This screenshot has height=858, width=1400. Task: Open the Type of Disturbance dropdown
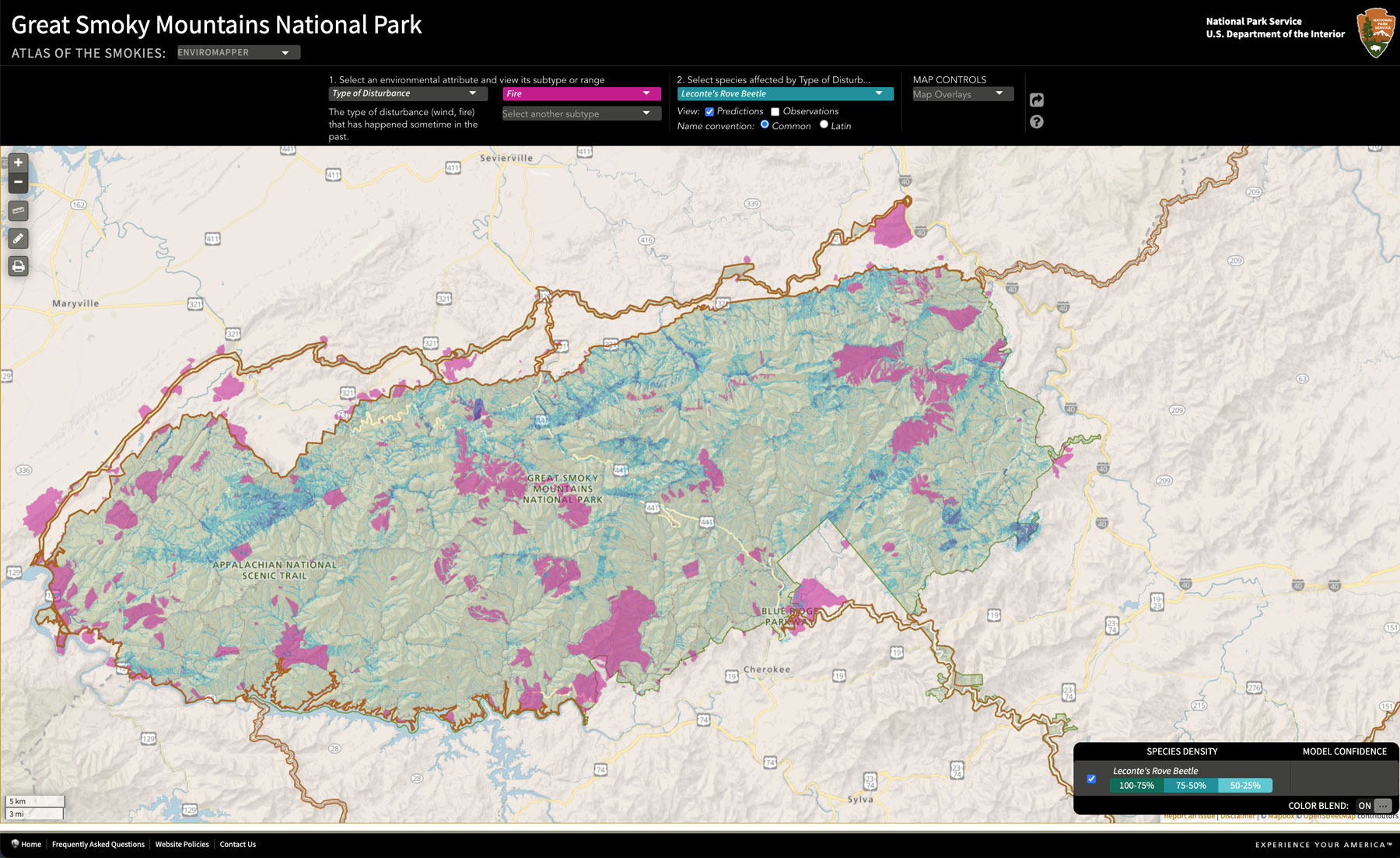tap(408, 93)
